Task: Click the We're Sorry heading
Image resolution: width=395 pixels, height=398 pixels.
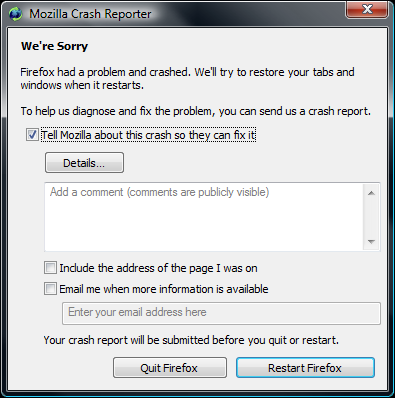Action: tap(55, 46)
